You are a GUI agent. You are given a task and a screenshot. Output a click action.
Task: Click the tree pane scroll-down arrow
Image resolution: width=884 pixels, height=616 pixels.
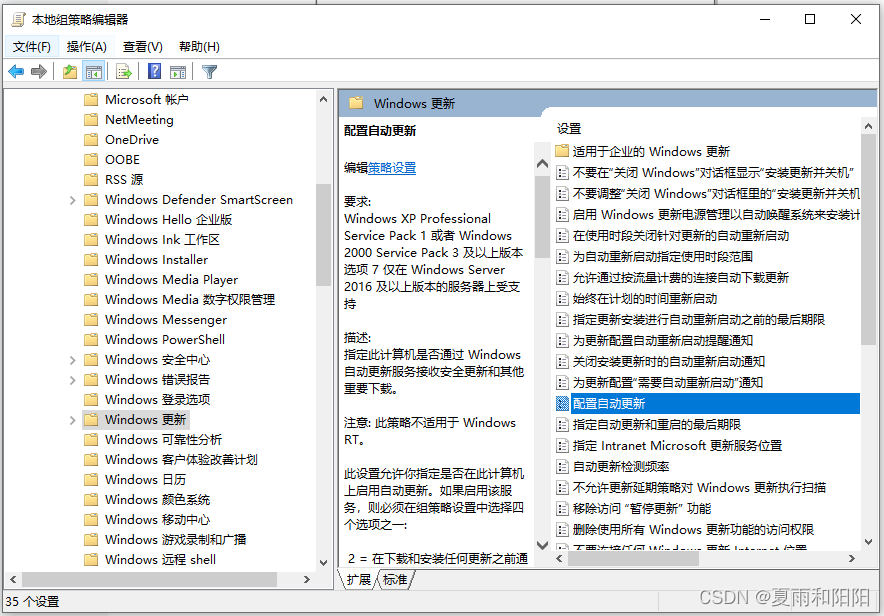[x=323, y=562]
